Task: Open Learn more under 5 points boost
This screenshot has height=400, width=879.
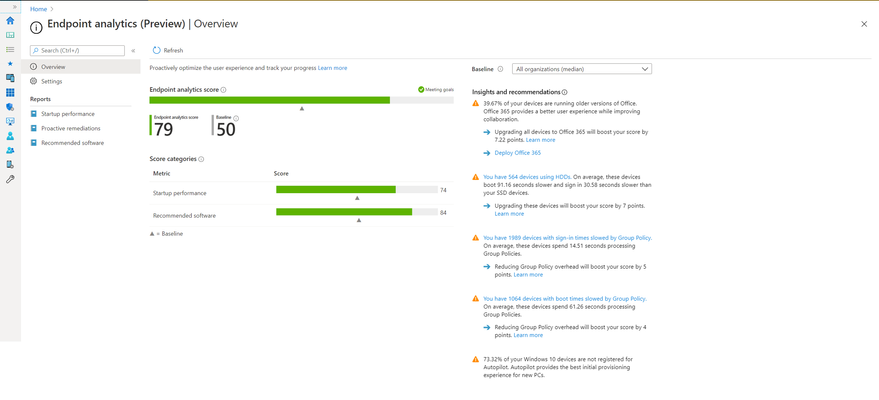Action: (x=528, y=275)
